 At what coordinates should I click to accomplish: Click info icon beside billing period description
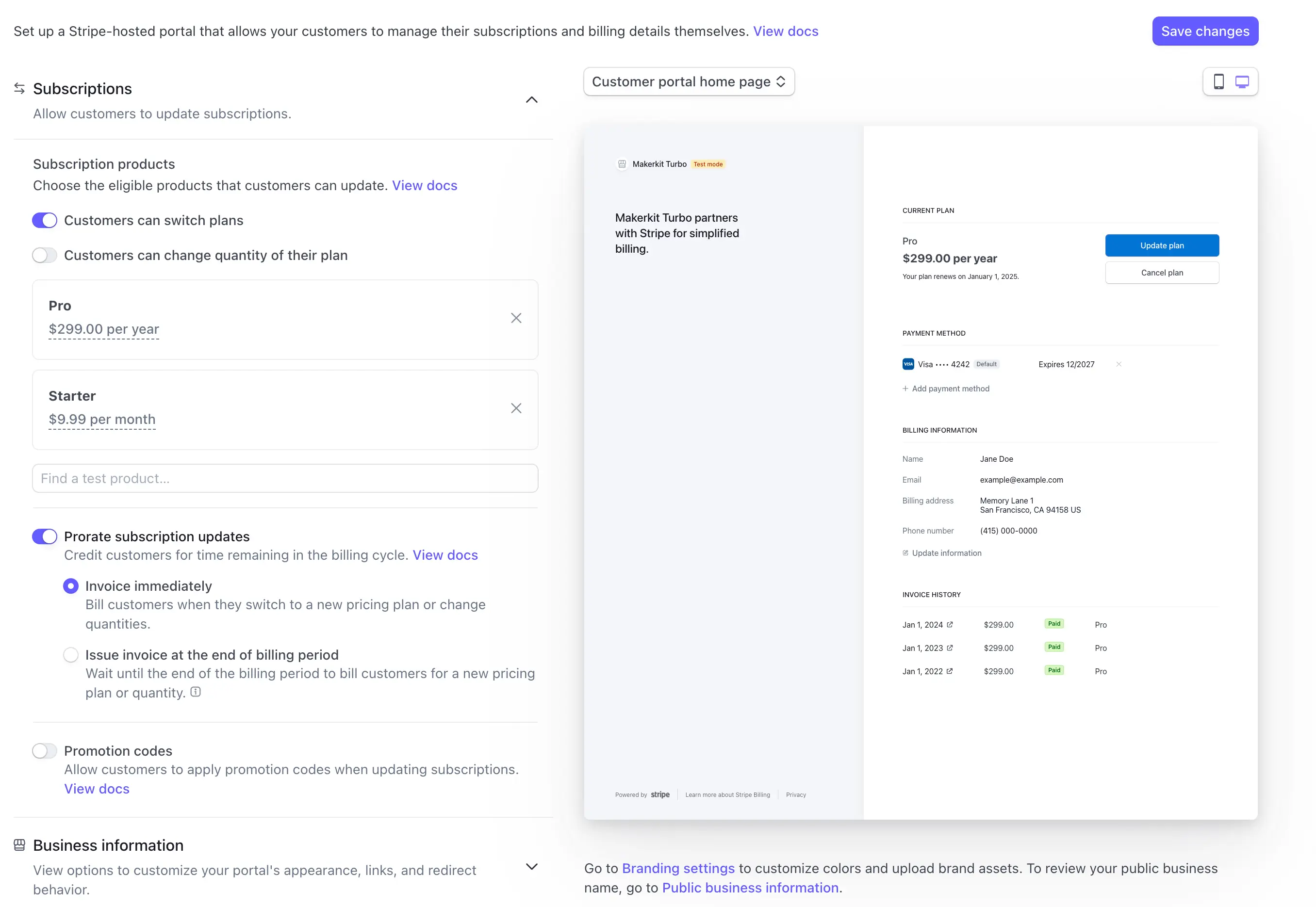tap(196, 692)
